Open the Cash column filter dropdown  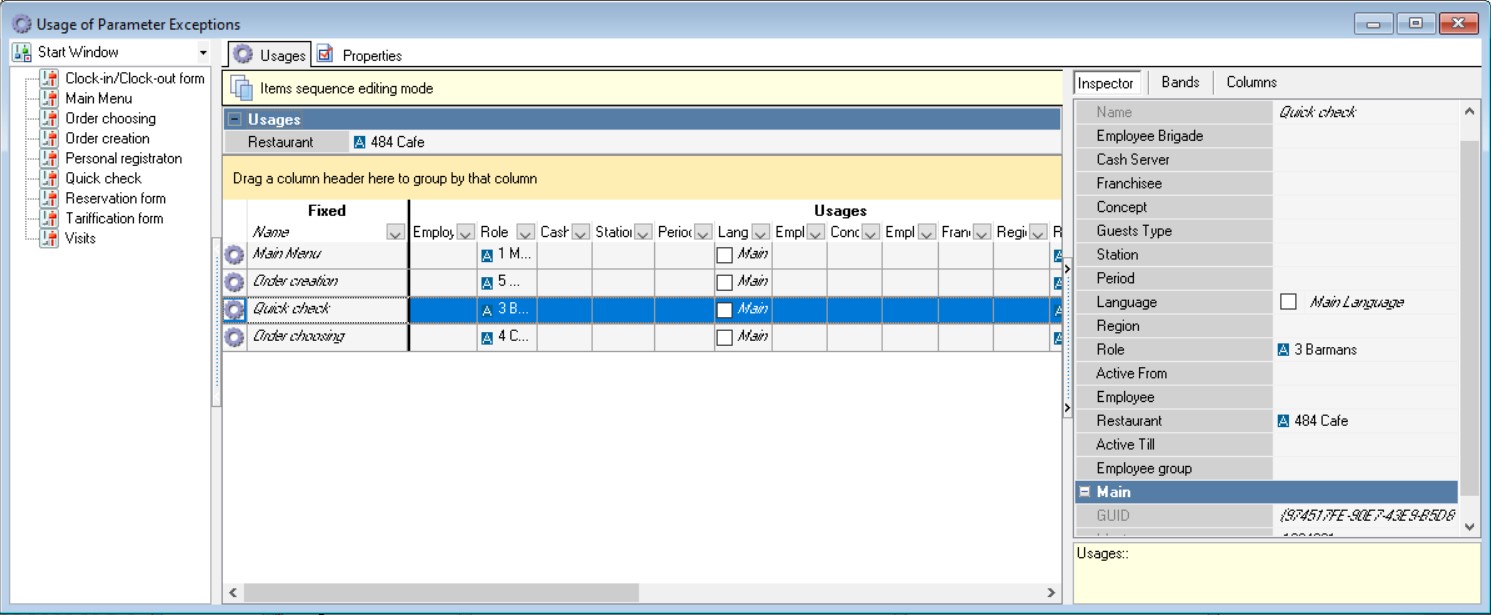click(580, 233)
